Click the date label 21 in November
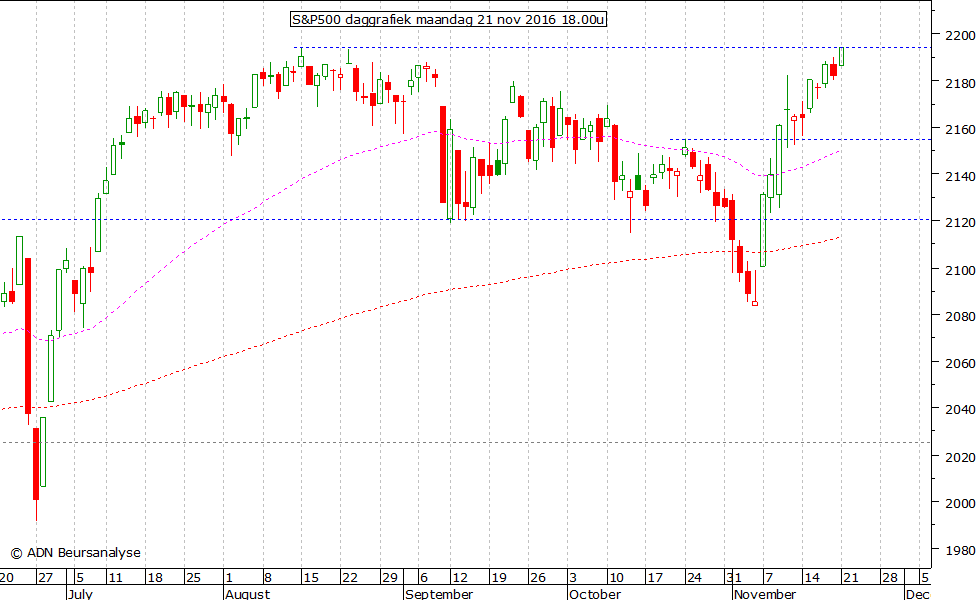The width and height of the screenshot is (979, 600). (x=850, y=578)
